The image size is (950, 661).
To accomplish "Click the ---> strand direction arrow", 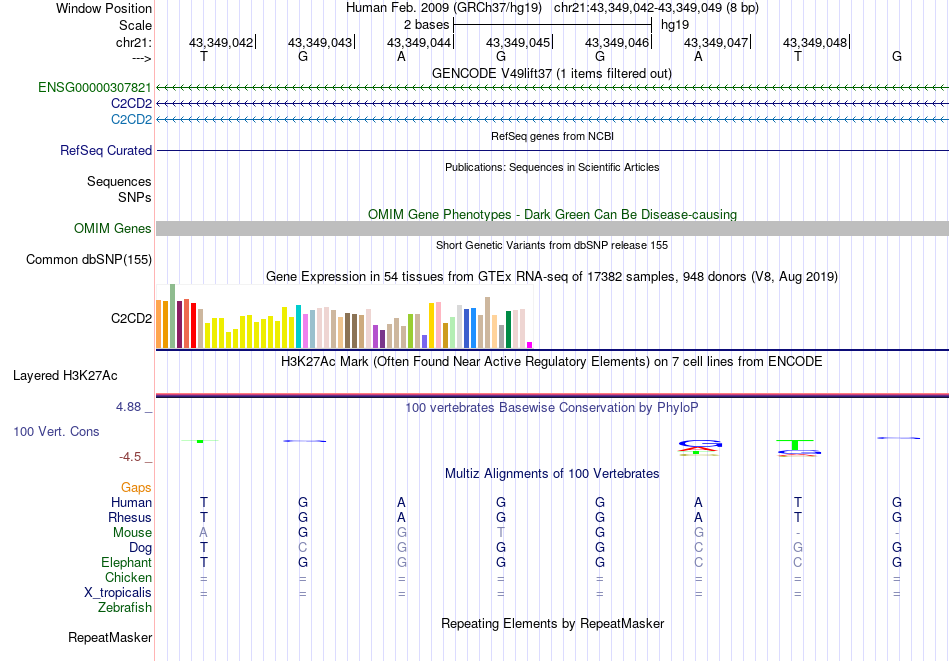I will coord(142,58).
